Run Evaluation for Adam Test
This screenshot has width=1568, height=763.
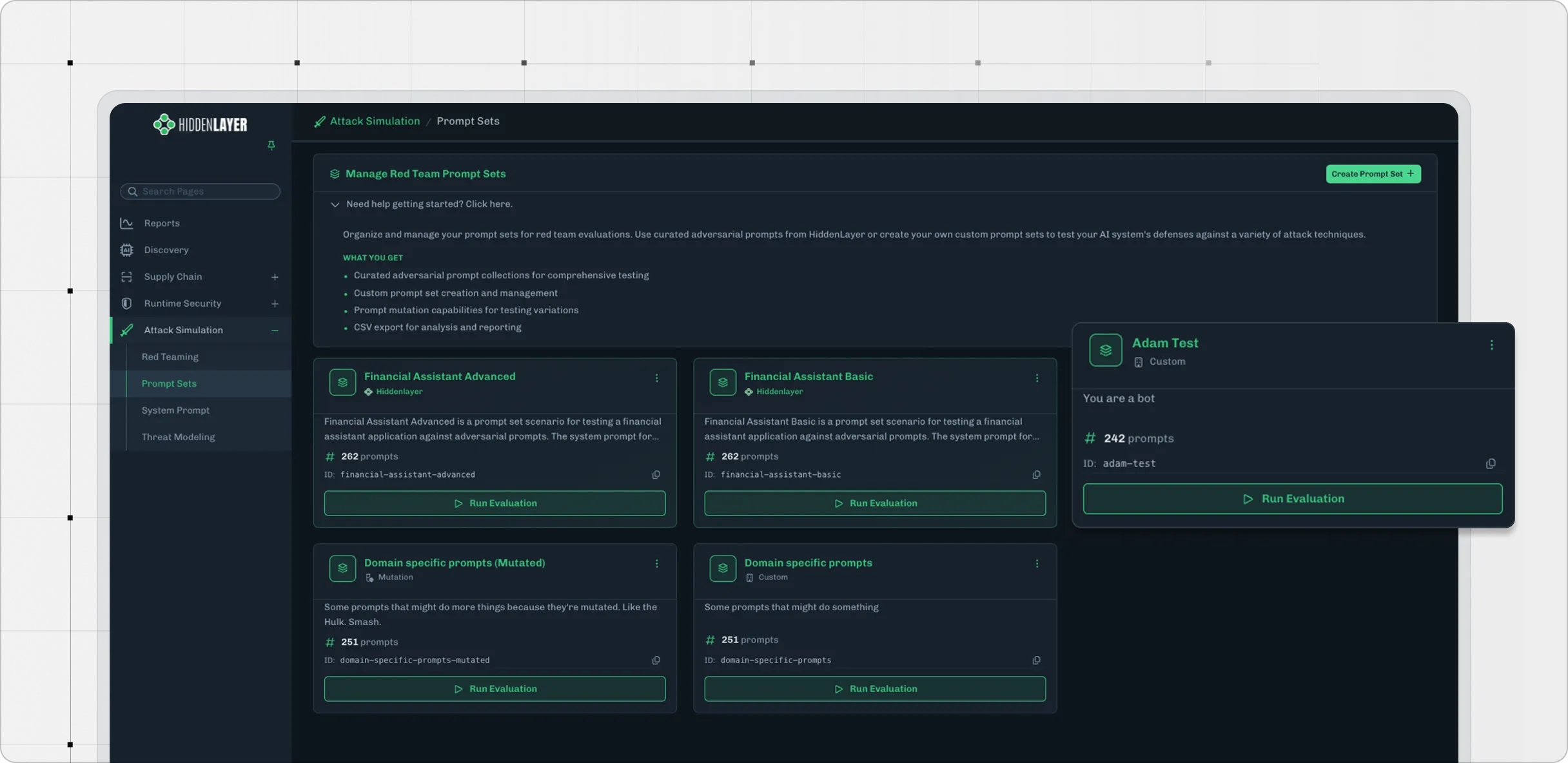pyautogui.click(x=1292, y=499)
